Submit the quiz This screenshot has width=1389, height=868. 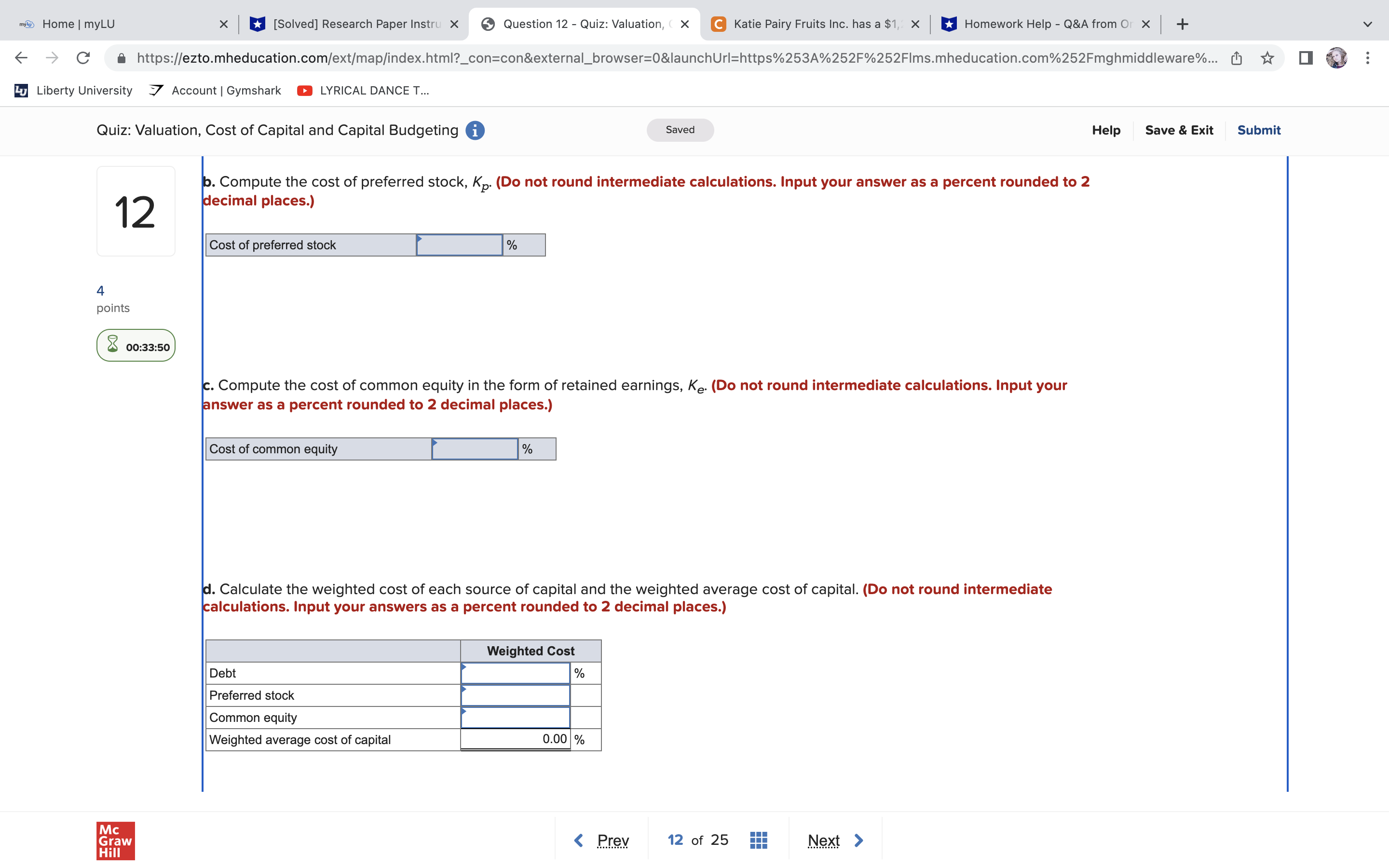(1259, 130)
